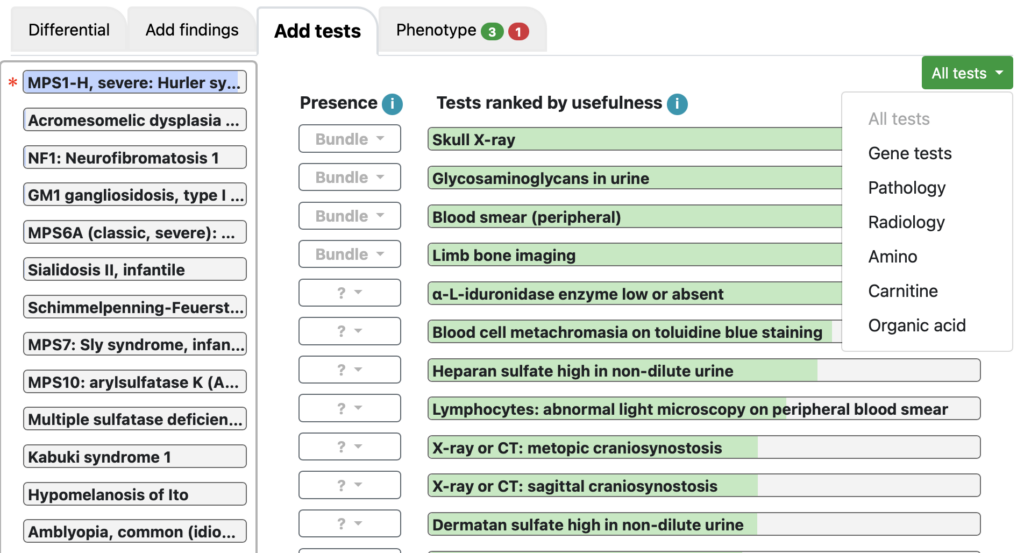1024x553 pixels.
Task: Open presence dropdown for α-L-iduronidase enzyme
Action: pyautogui.click(x=349, y=292)
